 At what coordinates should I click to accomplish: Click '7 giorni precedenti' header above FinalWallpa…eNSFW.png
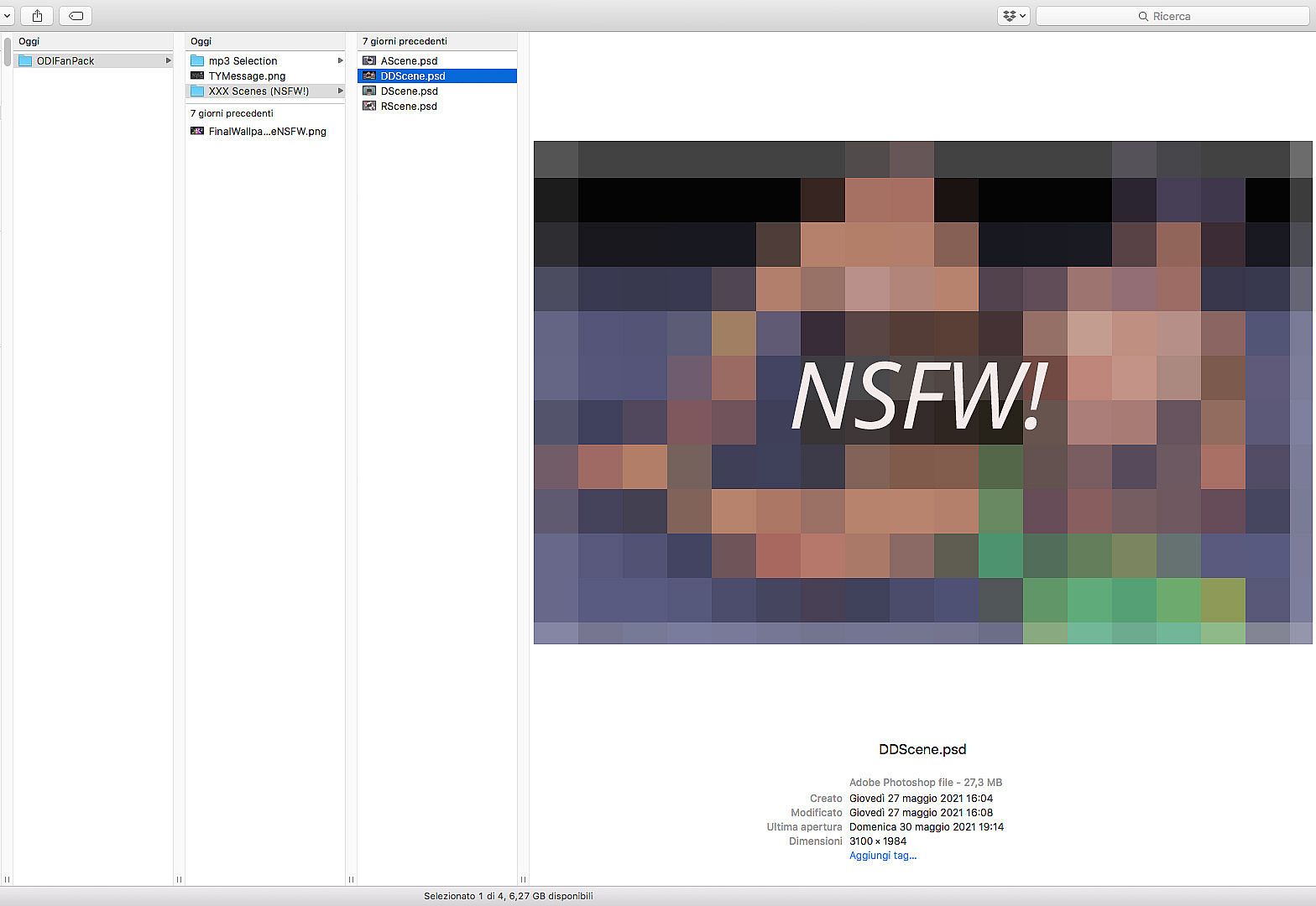point(232,113)
